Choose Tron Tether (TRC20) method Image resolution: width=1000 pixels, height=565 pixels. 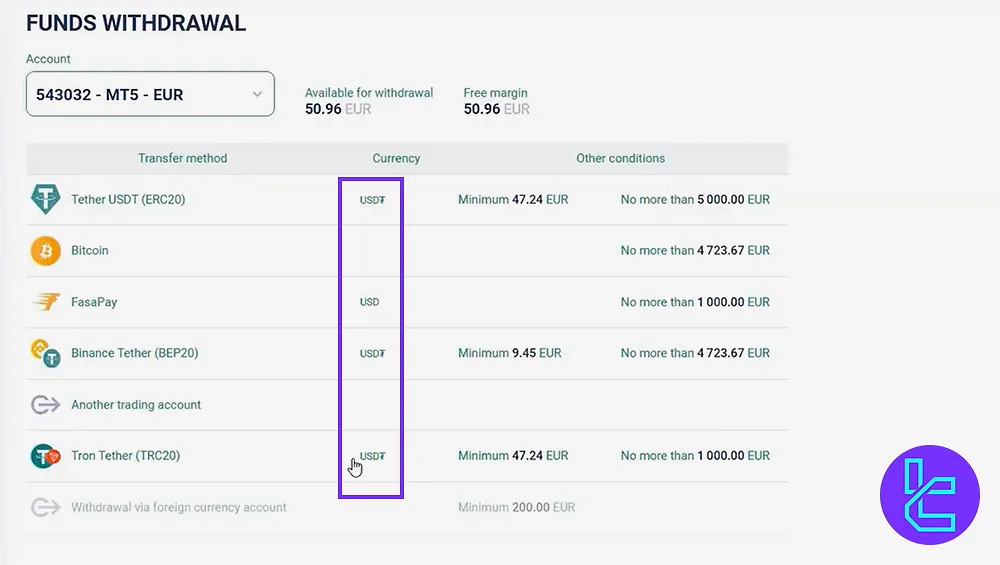pos(126,456)
